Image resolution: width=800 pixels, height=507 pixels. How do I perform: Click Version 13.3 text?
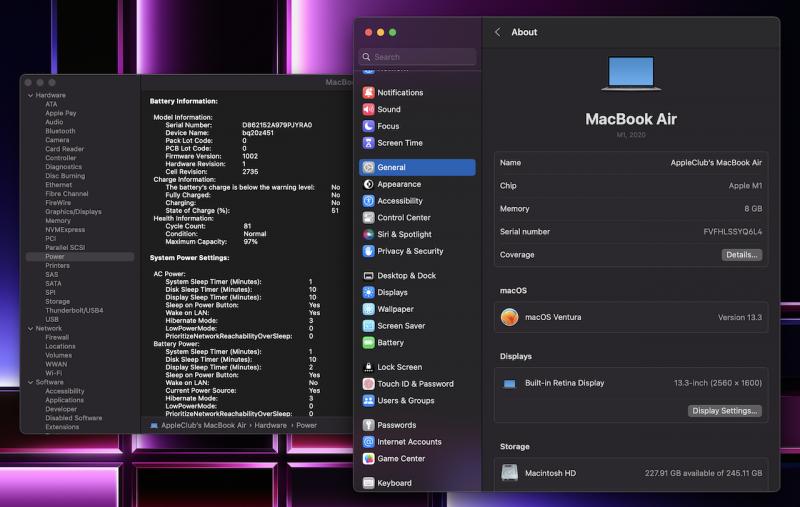[740, 317]
